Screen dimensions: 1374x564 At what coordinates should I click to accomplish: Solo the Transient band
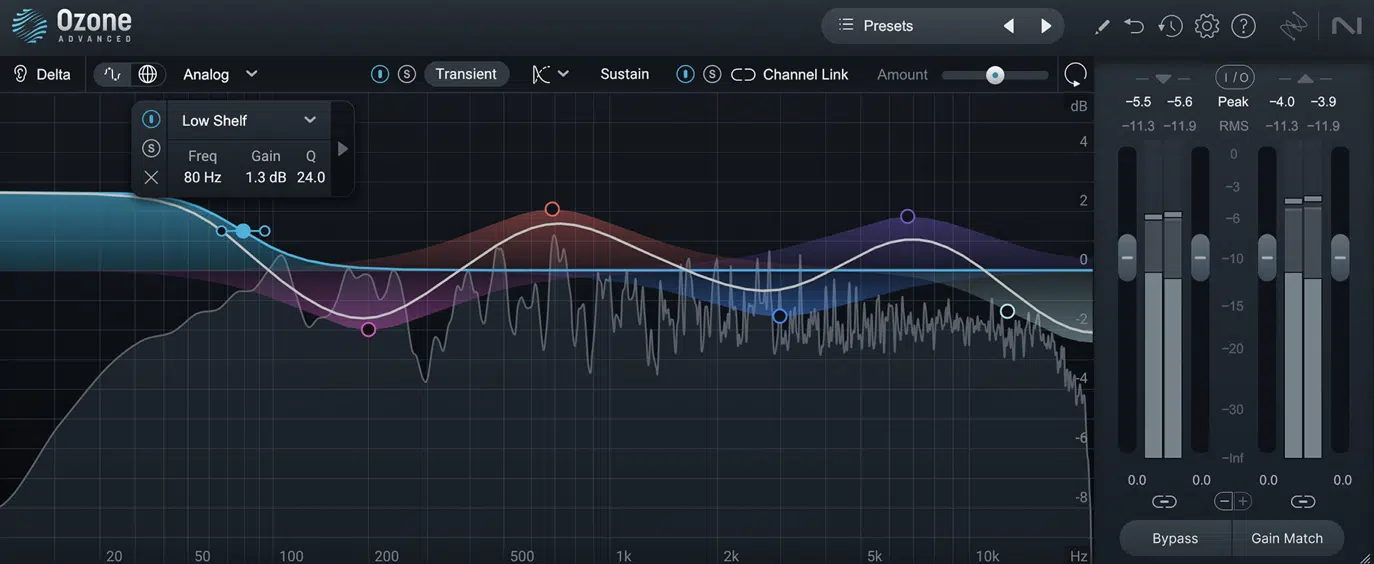pyautogui.click(x=407, y=74)
